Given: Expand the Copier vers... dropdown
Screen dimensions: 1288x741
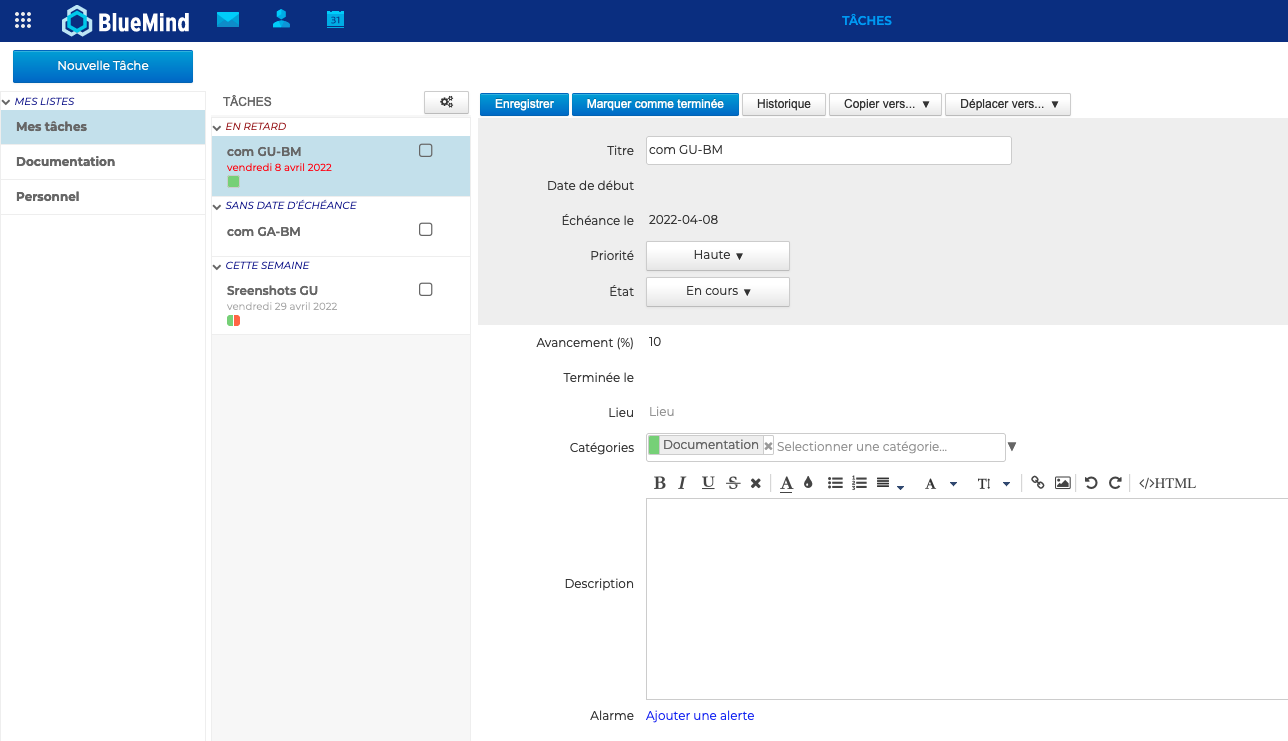Looking at the screenshot, I should click(885, 104).
